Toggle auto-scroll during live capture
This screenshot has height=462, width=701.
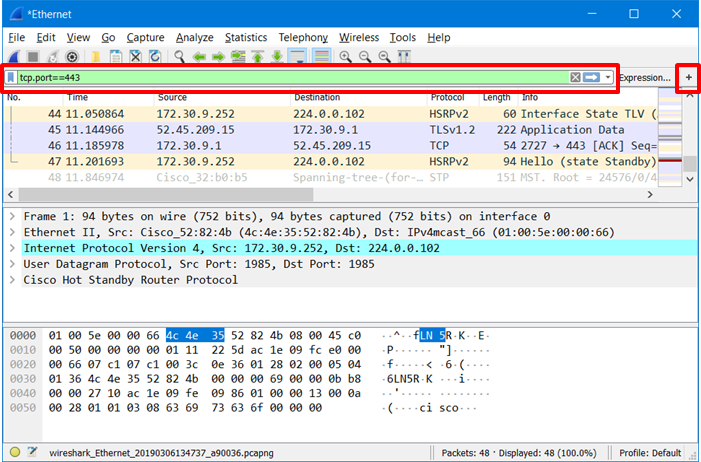(297, 57)
